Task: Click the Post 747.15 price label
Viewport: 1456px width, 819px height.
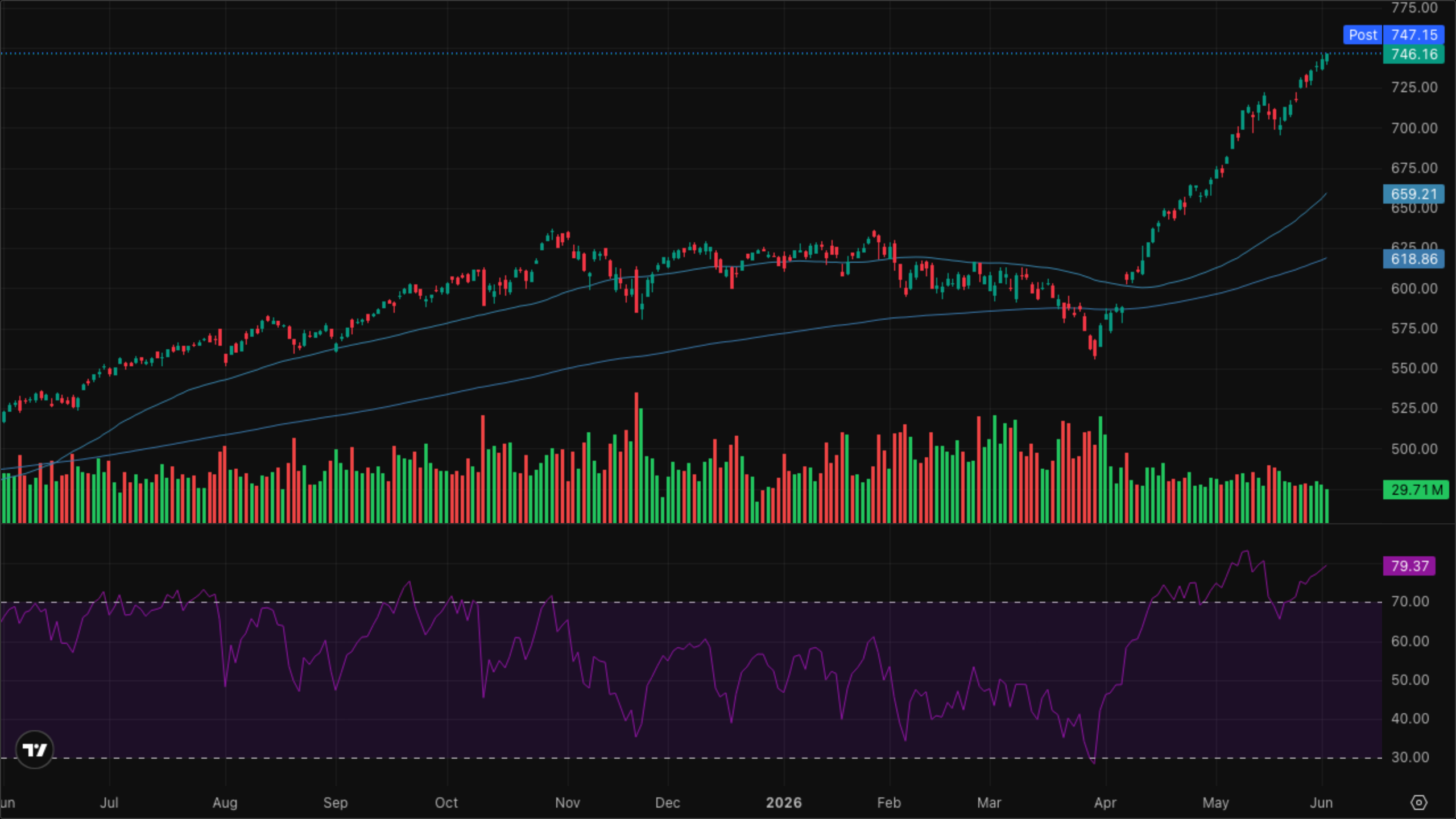Action: [x=1393, y=35]
